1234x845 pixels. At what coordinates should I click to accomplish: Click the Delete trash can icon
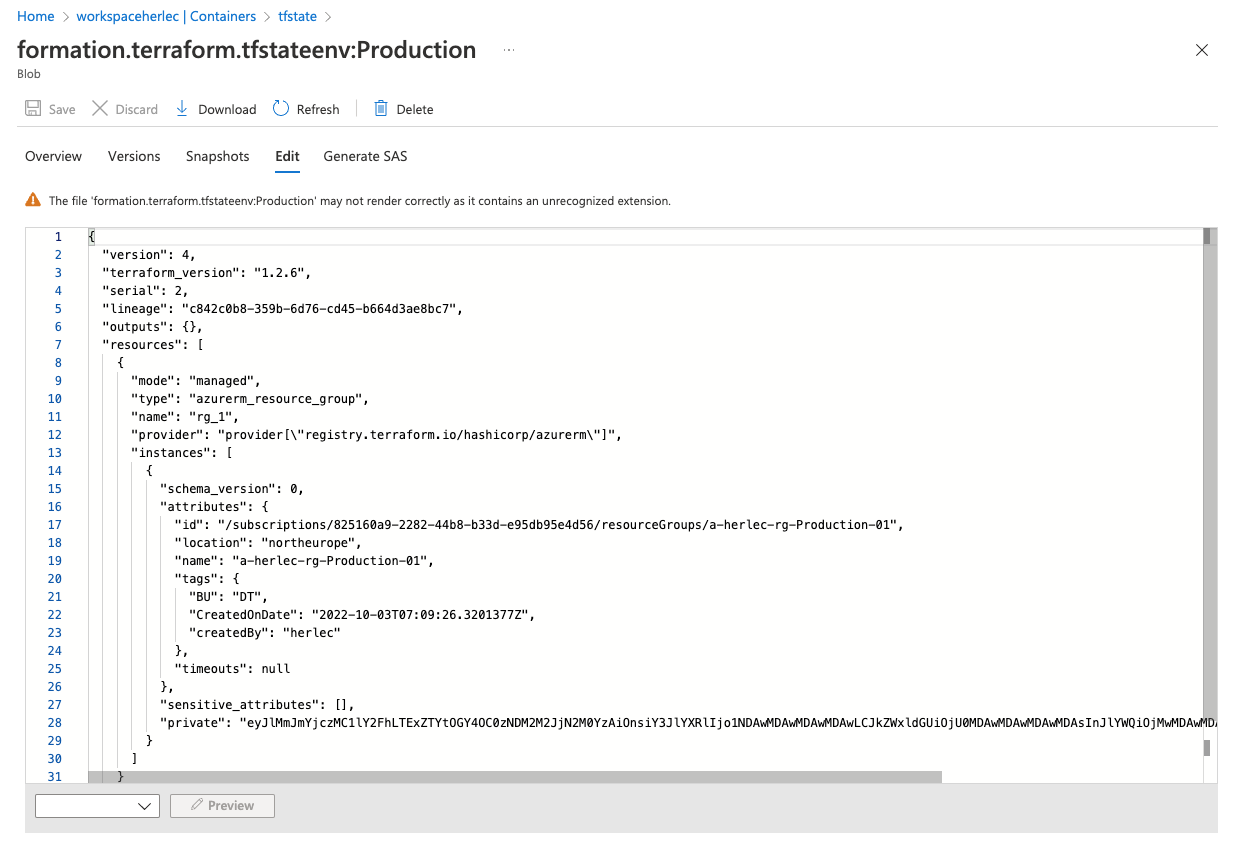tap(381, 109)
